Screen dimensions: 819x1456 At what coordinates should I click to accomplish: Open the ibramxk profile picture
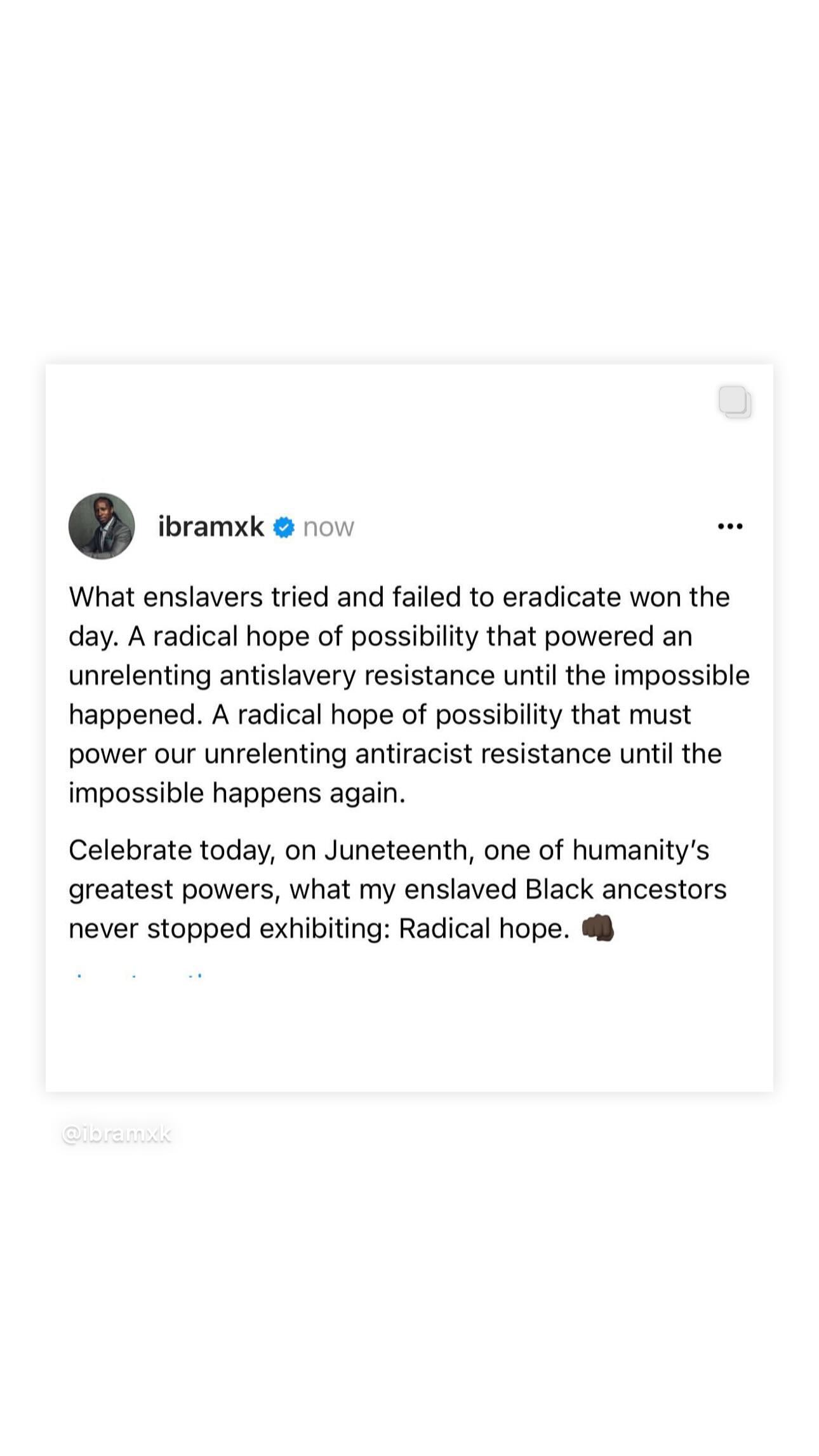[102, 526]
